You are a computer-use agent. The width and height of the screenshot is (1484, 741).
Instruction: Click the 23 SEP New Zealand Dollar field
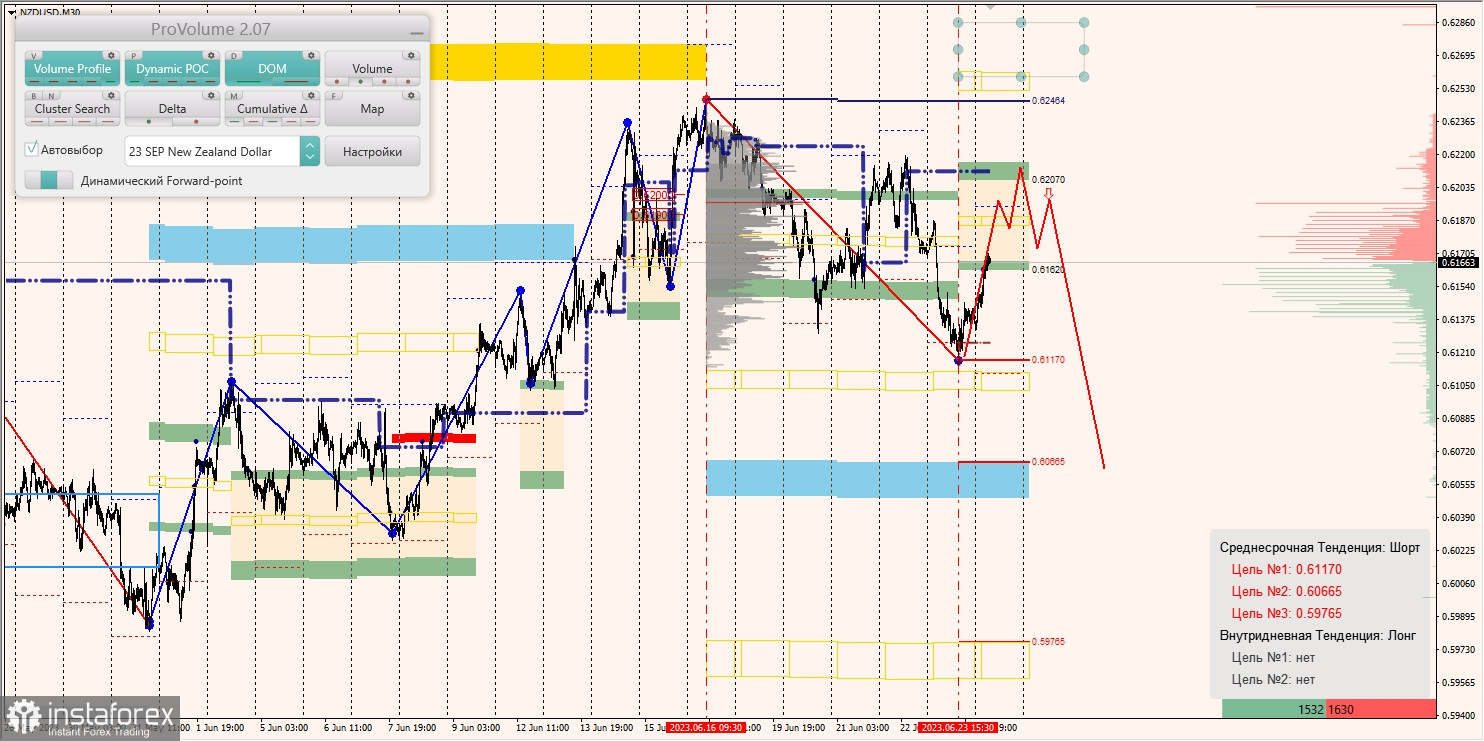(212, 151)
